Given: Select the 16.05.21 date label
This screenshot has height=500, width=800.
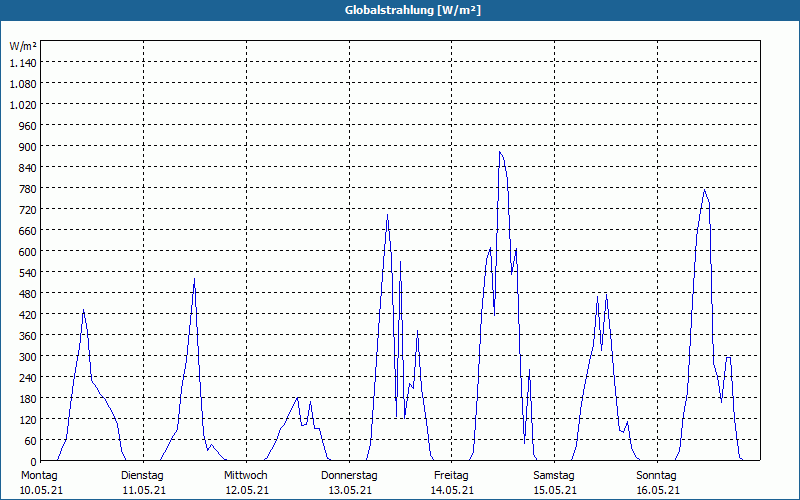Looking at the screenshot, I should [x=658, y=491].
